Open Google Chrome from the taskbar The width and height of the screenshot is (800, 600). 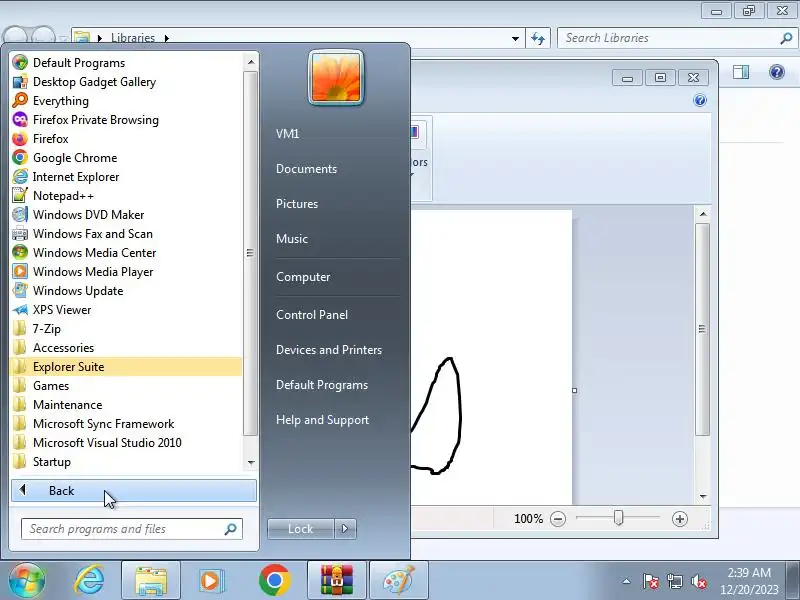coord(274,581)
